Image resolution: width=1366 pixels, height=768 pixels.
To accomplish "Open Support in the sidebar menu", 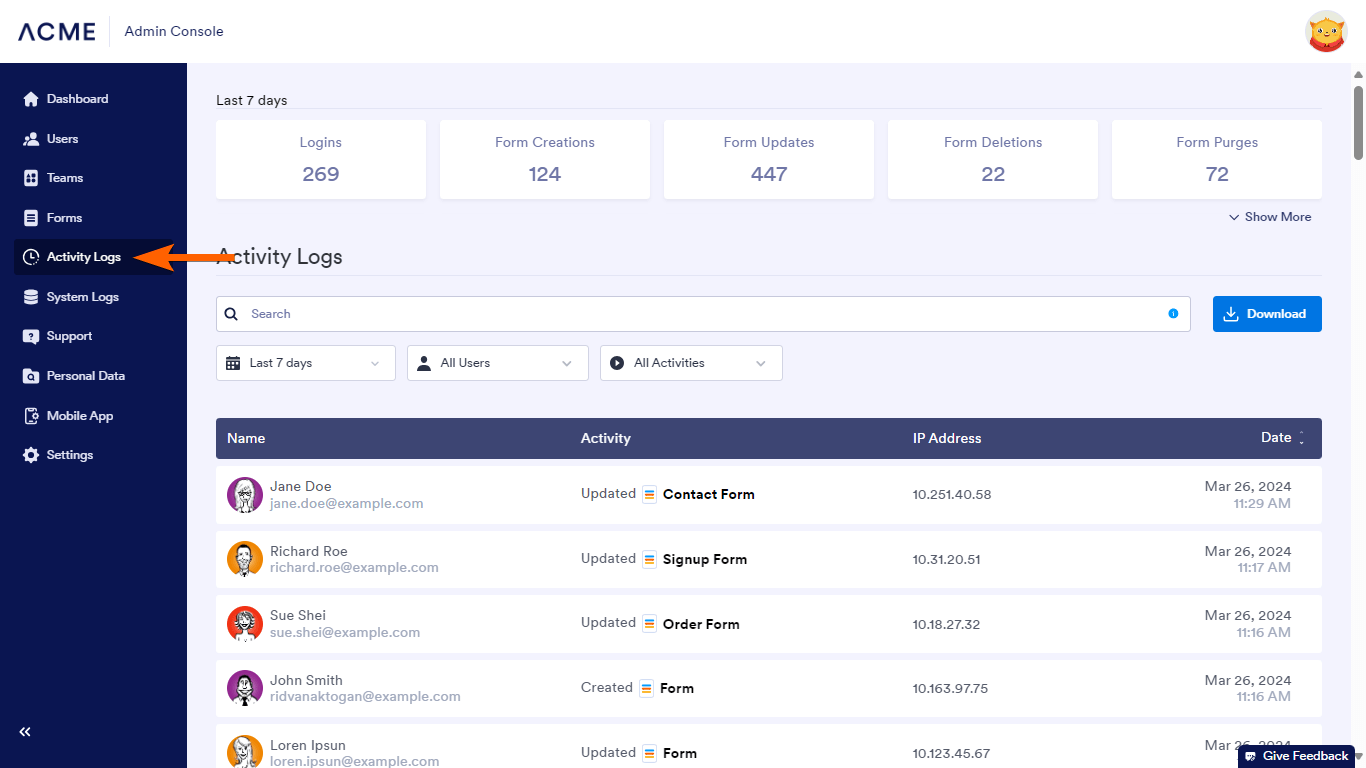I will pyautogui.click(x=69, y=336).
